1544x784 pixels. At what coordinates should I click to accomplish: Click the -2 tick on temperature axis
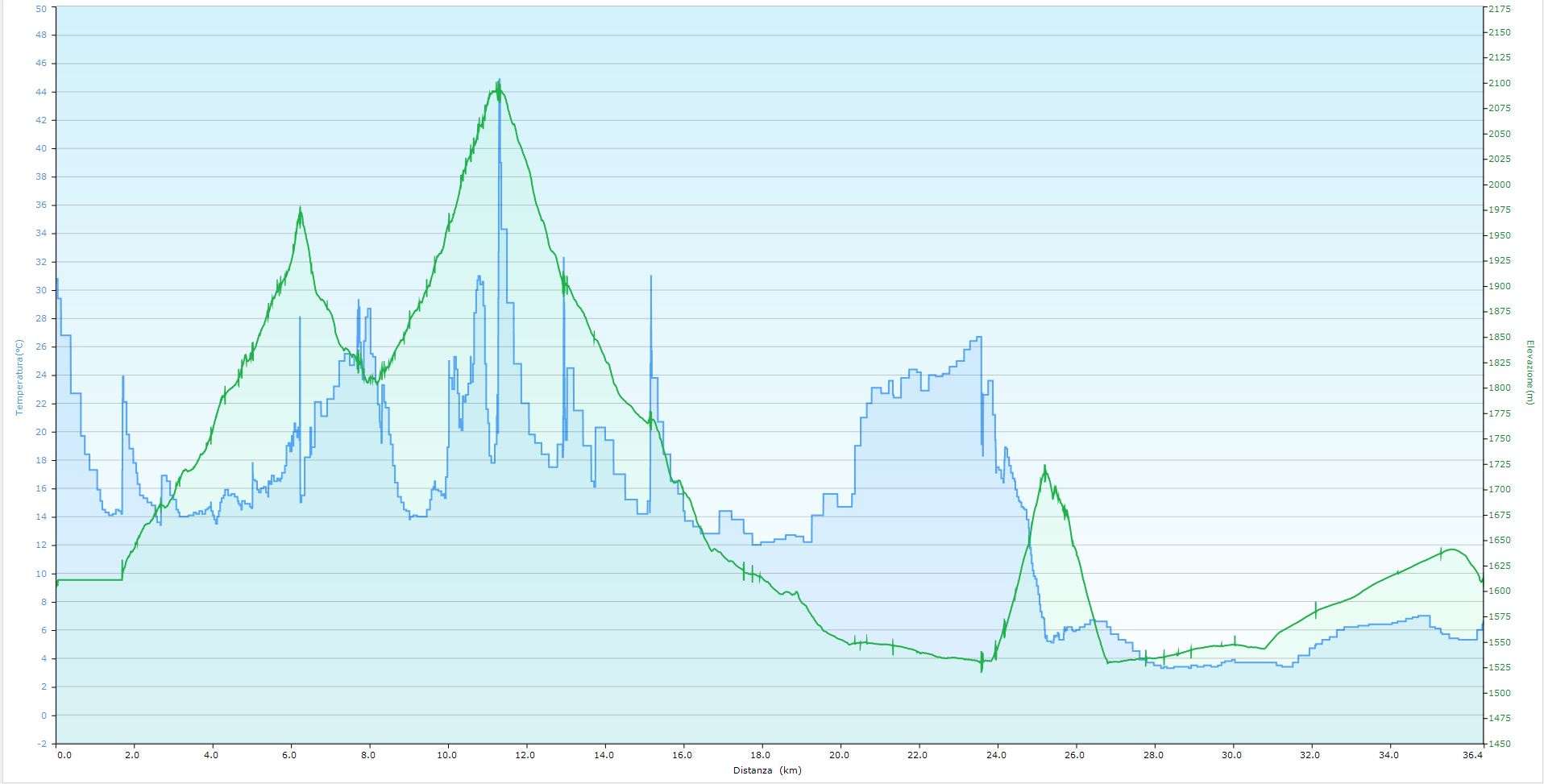pyautogui.click(x=42, y=744)
